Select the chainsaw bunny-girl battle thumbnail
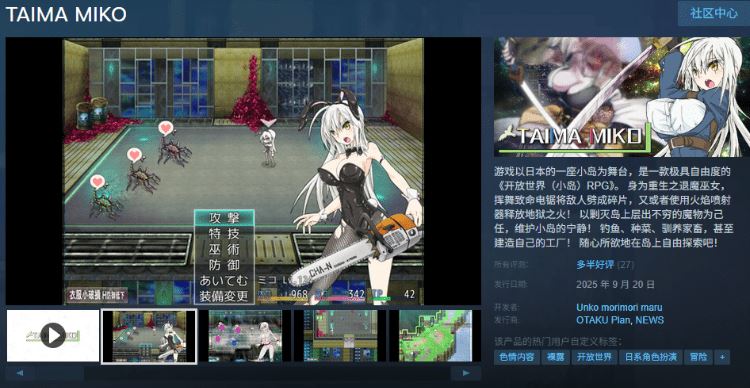 pos(149,336)
